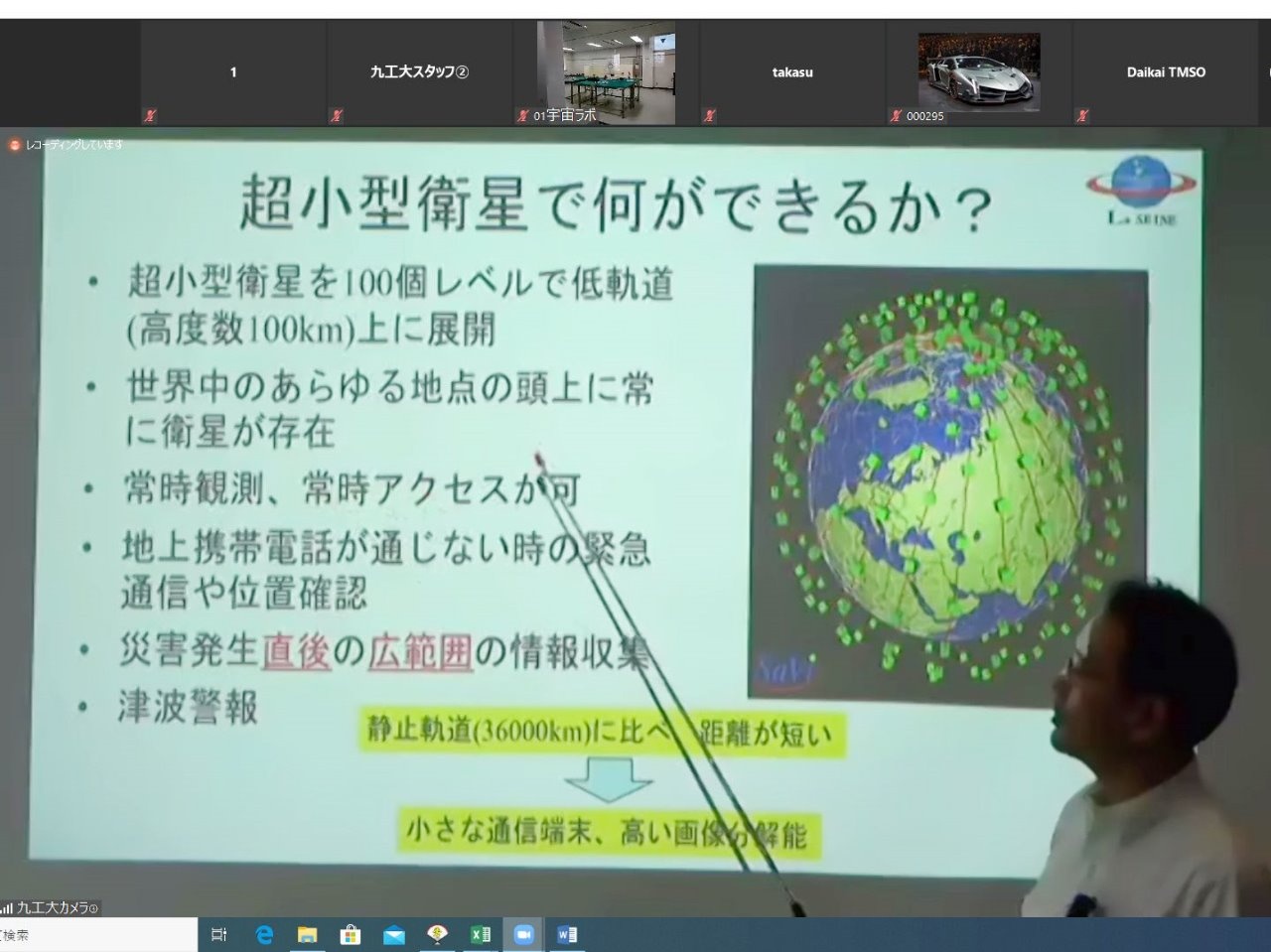Open Excel from the taskbar
Screen dimensions: 1271x952
(481, 934)
